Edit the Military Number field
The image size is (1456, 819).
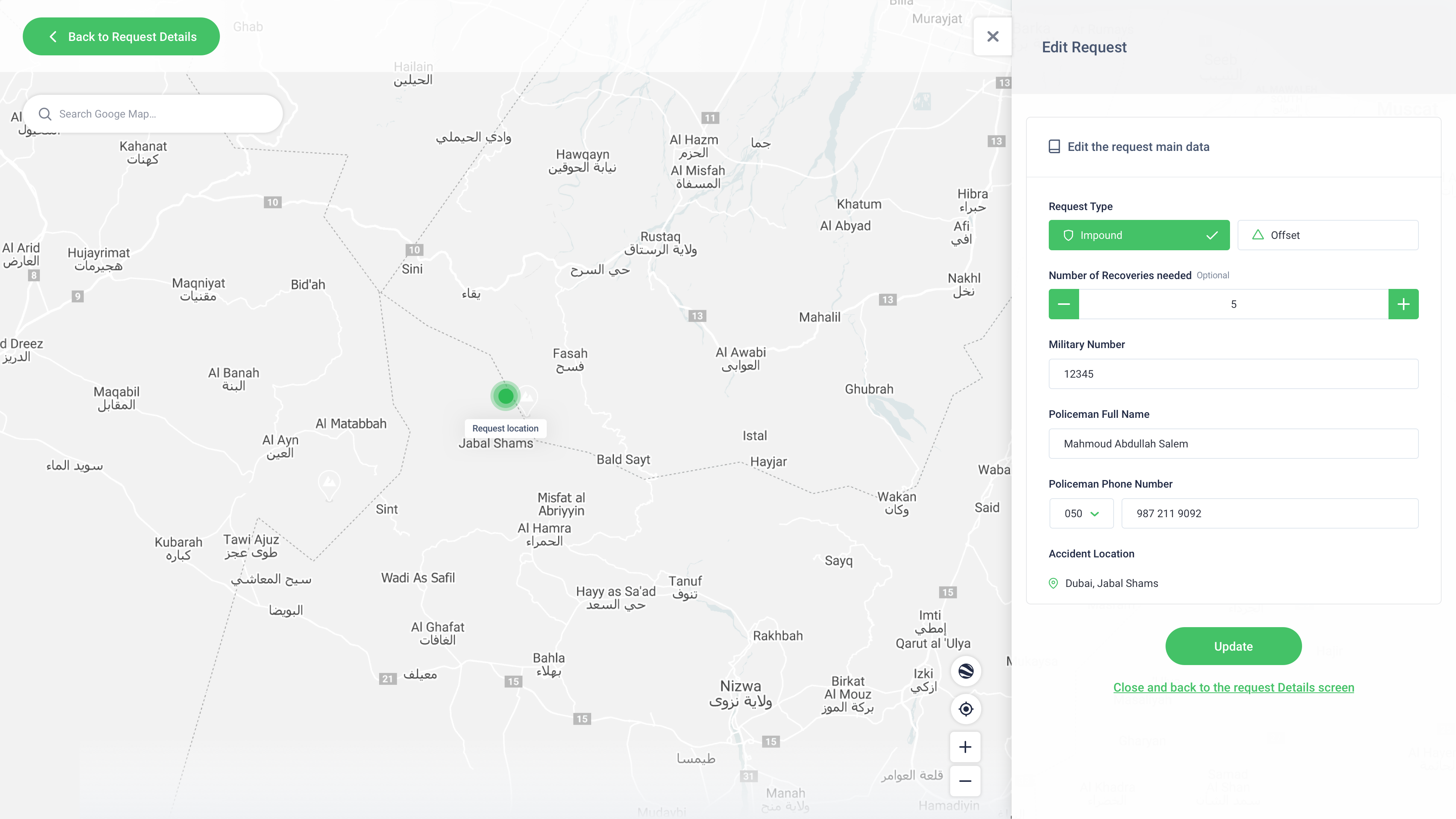1233,373
